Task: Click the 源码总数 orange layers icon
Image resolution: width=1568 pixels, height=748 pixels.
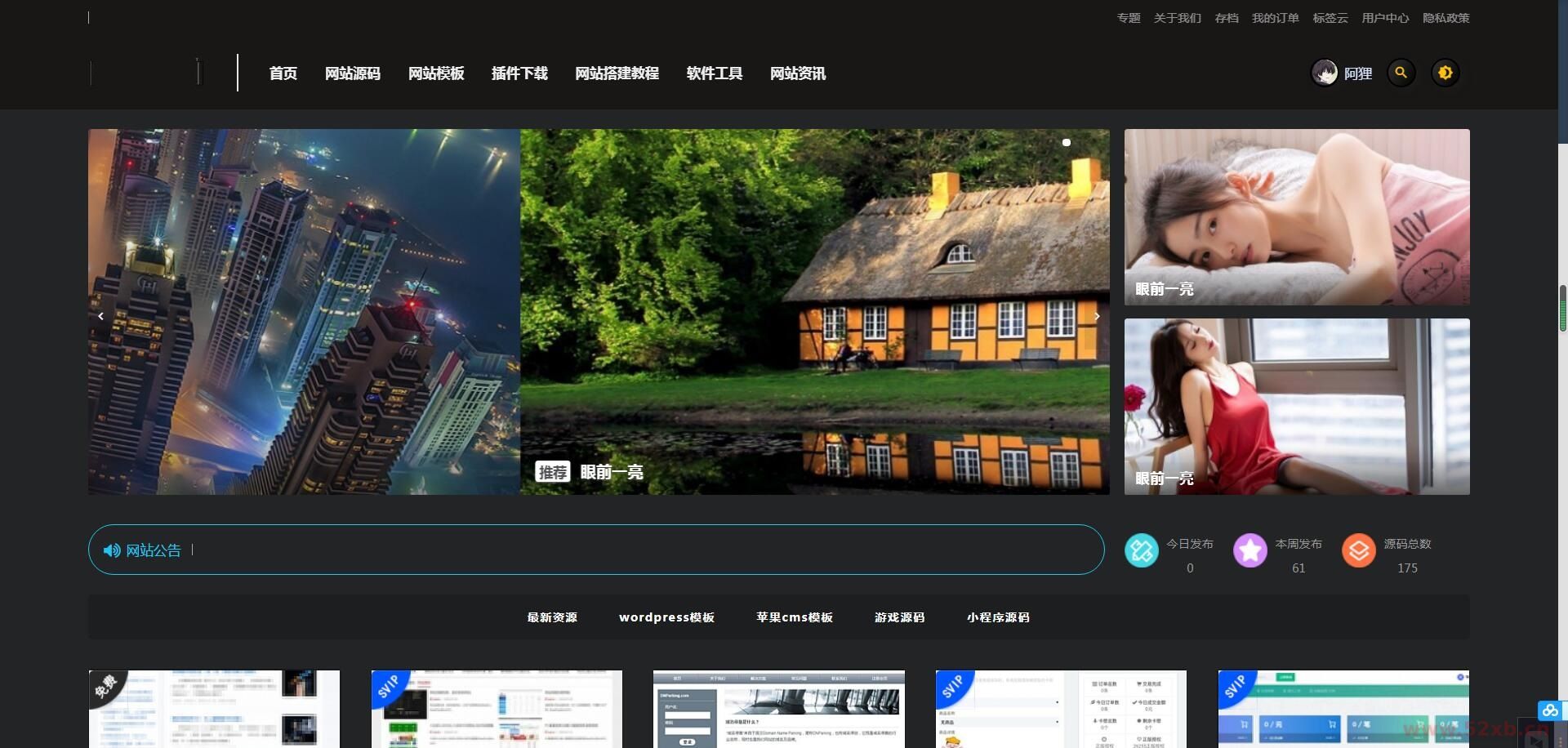Action: 1358,550
